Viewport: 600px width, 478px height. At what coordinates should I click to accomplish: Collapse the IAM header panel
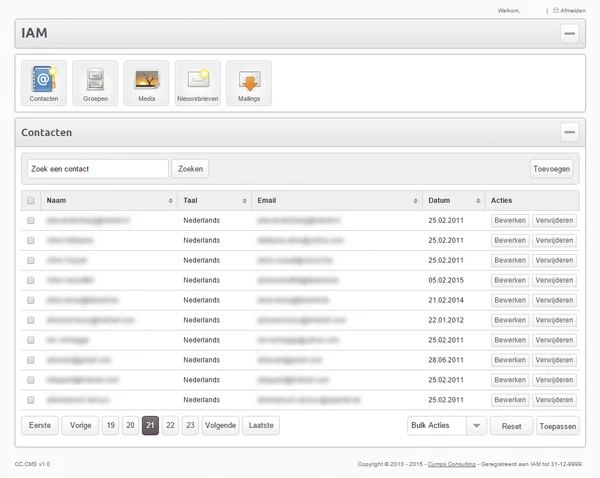[x=569, y=33]
